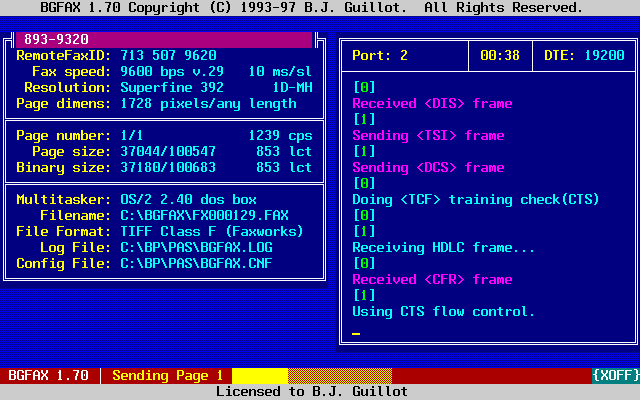Click the Sending <DCS> frame line
The image size is (640, 400).
[x=428, y=167]
